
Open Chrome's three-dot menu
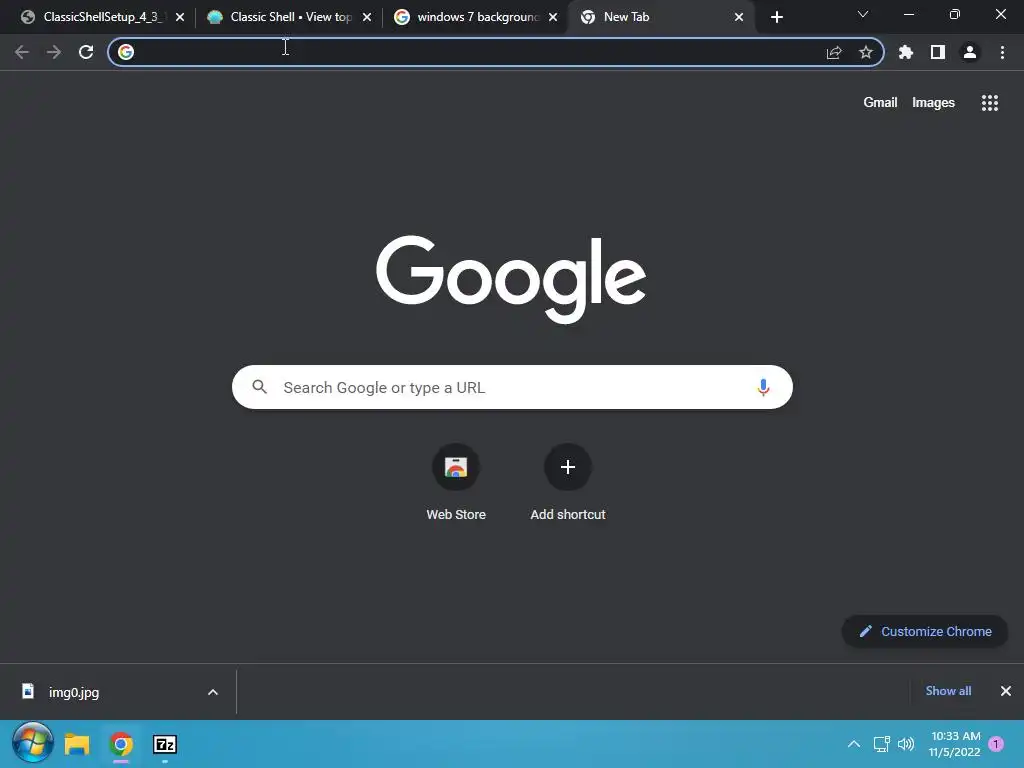tap(1002, 52)
